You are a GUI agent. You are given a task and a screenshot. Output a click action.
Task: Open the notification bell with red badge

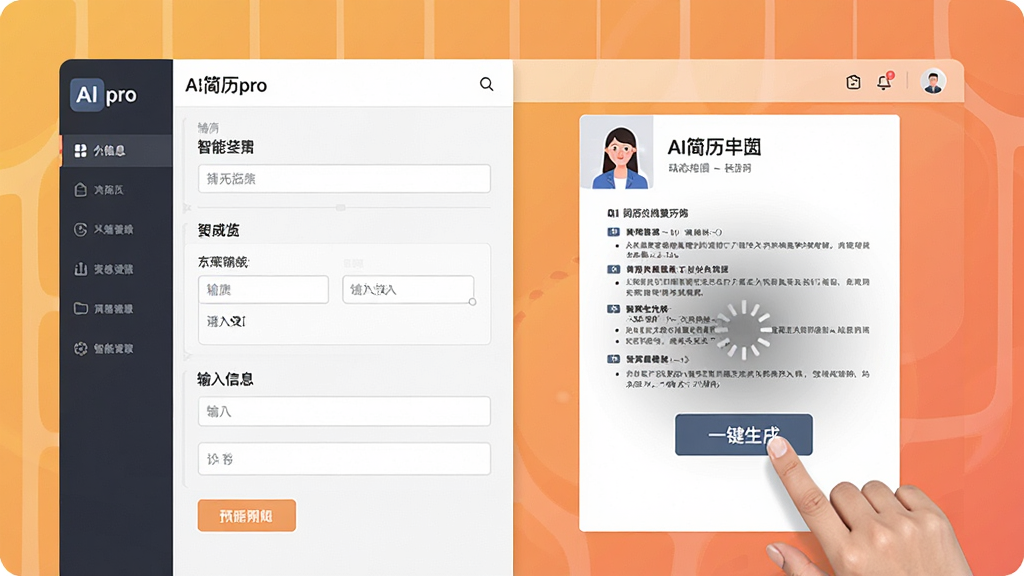pos(884,82)
